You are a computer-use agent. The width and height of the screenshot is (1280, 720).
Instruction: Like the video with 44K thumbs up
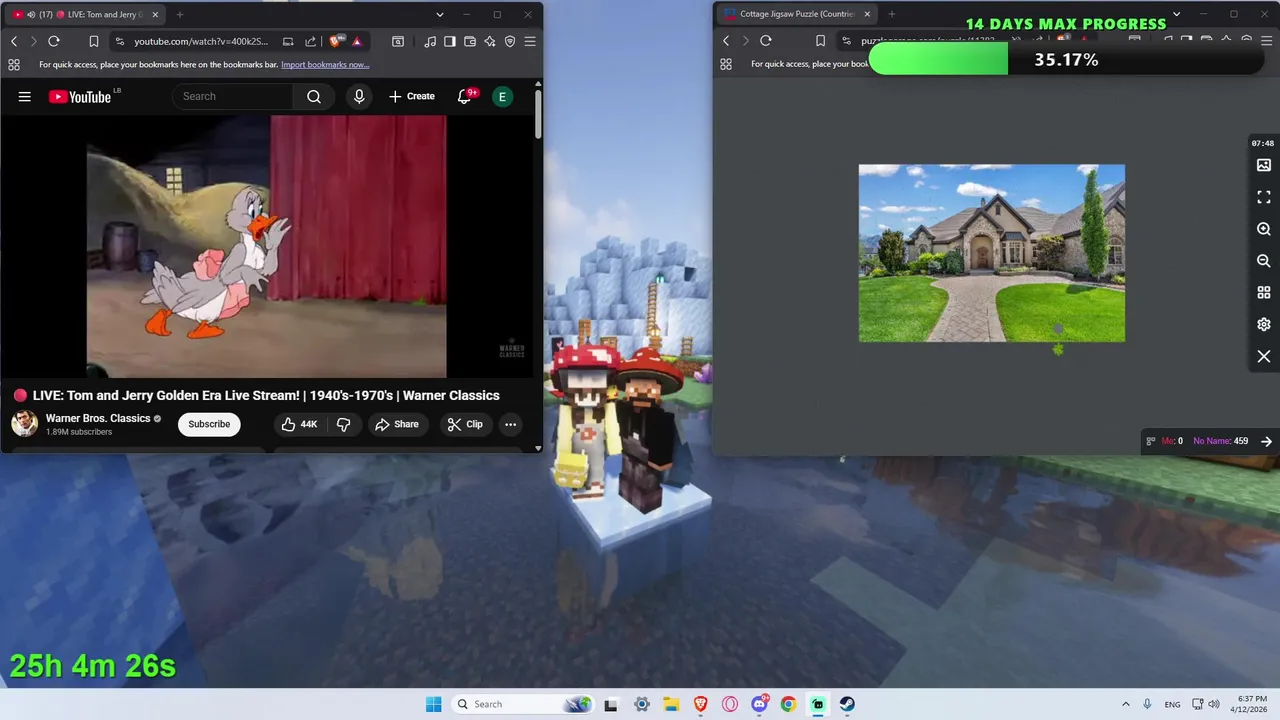[299, 424]
